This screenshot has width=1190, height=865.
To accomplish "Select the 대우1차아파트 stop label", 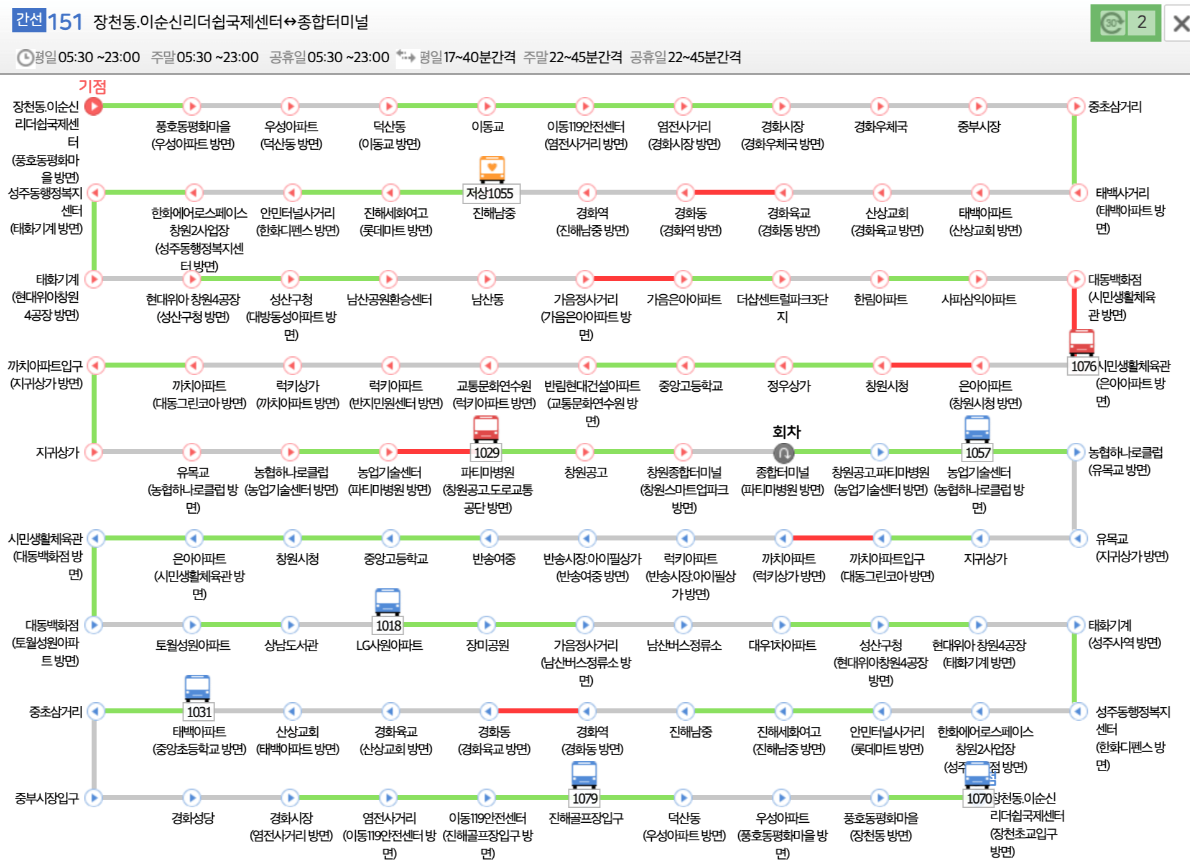I will [x=782, y=646].
